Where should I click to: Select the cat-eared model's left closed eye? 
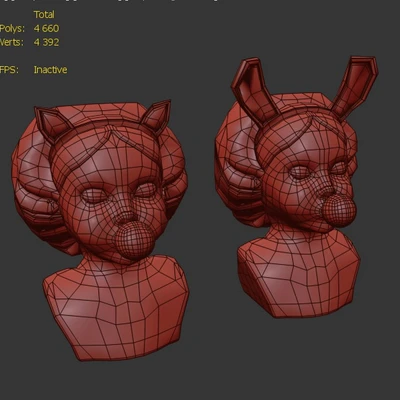click(x=95, y=196)
